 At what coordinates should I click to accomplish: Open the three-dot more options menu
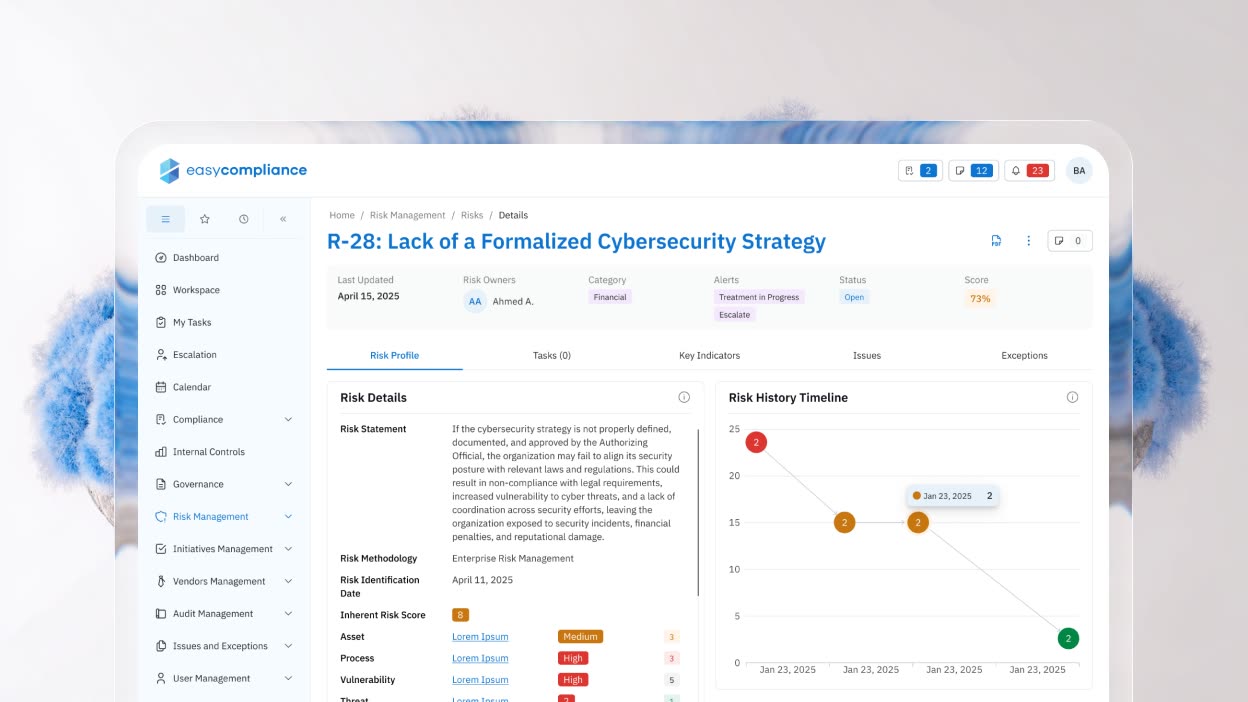(x=1028, y=241)
